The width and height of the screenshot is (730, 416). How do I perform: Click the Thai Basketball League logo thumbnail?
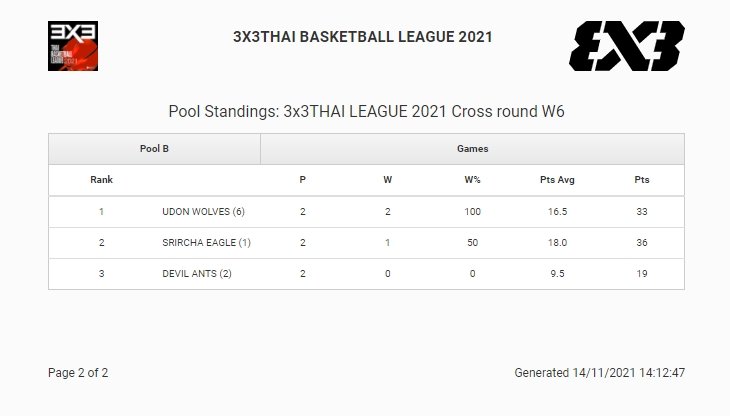[74, 47]
